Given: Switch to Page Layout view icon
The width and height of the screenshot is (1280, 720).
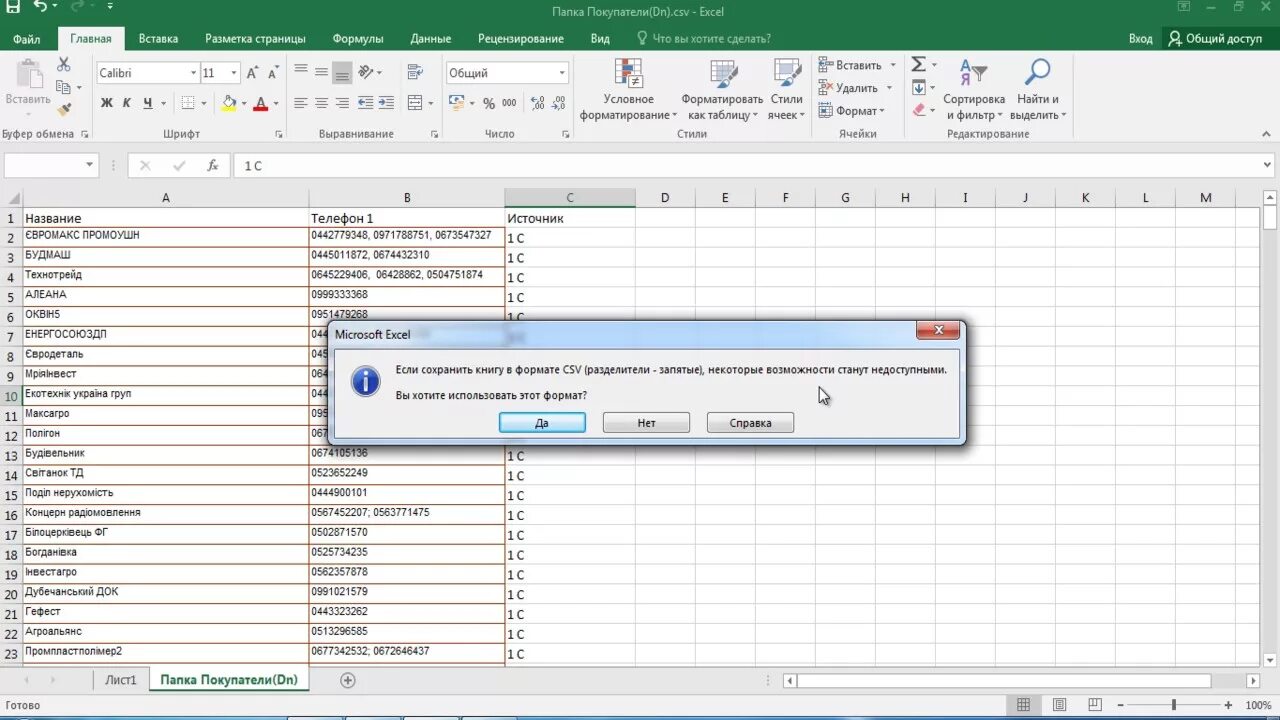Looking at the screenshot, I should click(x=1059, y=705).
